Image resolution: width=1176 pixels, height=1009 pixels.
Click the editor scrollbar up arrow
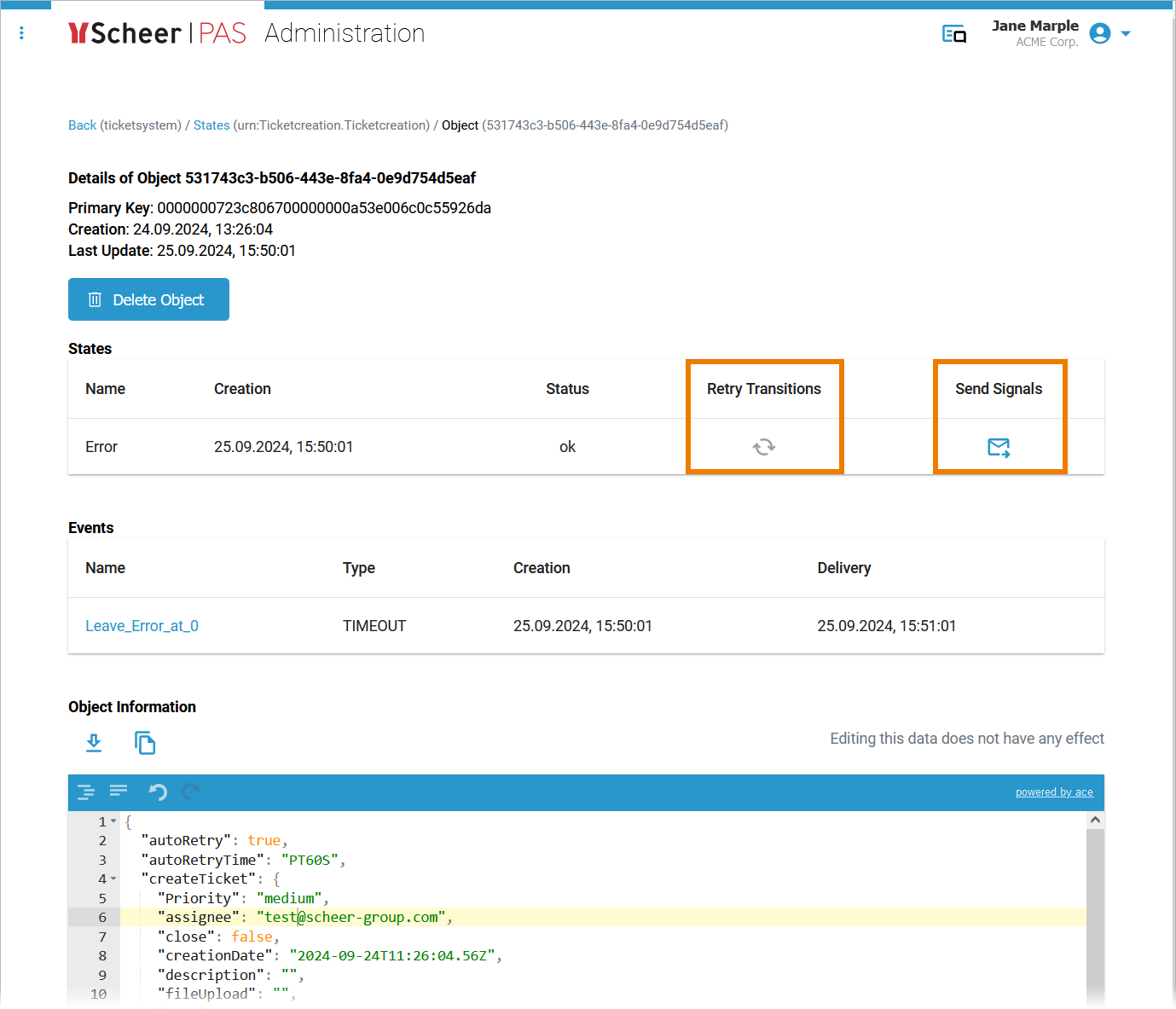coord(1095,820)
